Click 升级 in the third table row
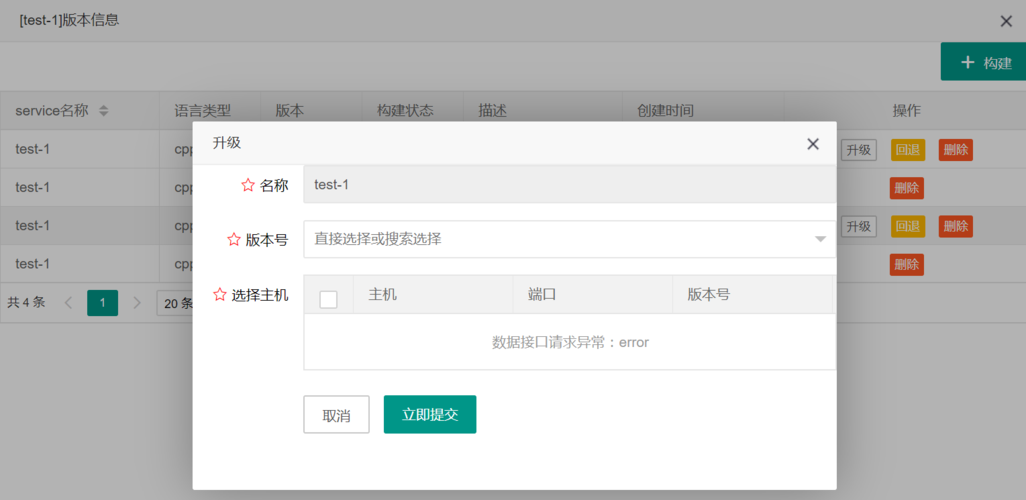The image size is (1026, 500). (858, 226)
